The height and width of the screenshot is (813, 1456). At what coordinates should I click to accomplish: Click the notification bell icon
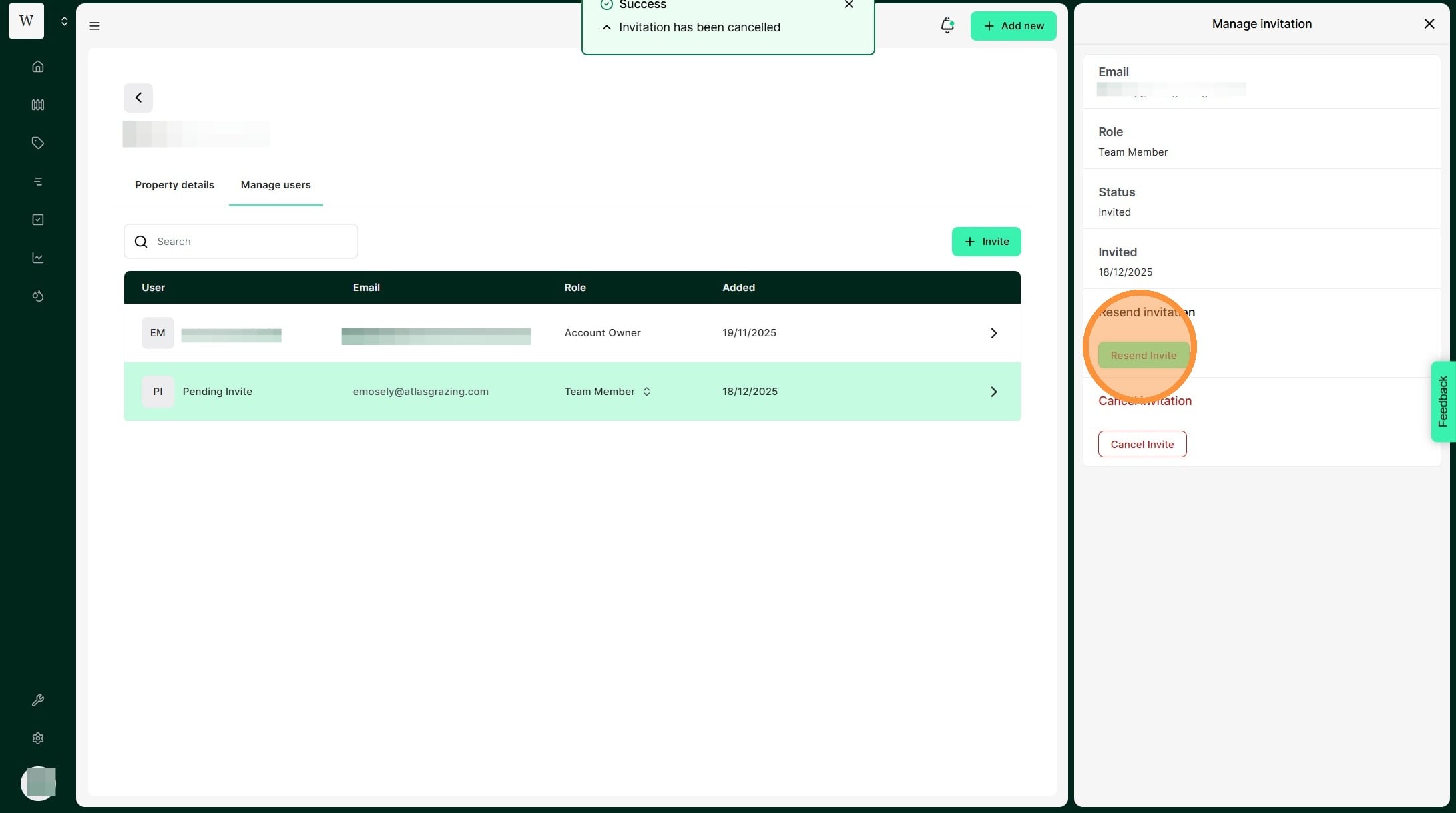[947, 26]
